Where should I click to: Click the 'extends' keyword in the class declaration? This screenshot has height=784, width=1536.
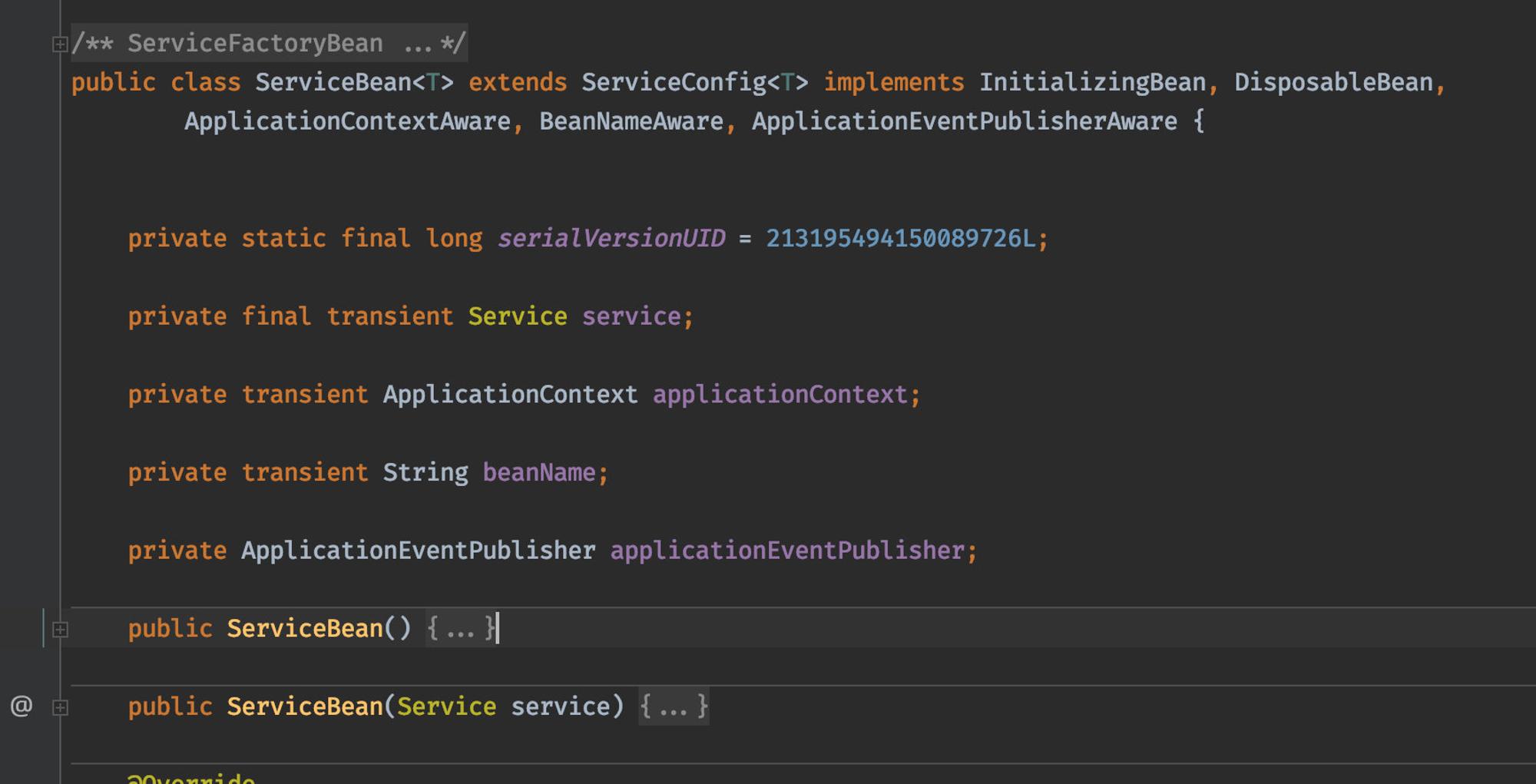(518, 82)
